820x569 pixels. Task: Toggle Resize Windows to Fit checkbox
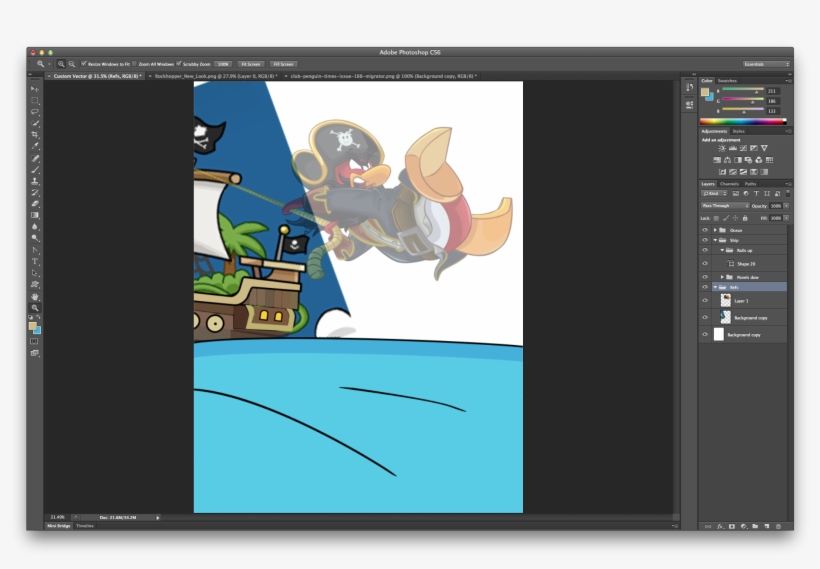click(x=84, y=64)
